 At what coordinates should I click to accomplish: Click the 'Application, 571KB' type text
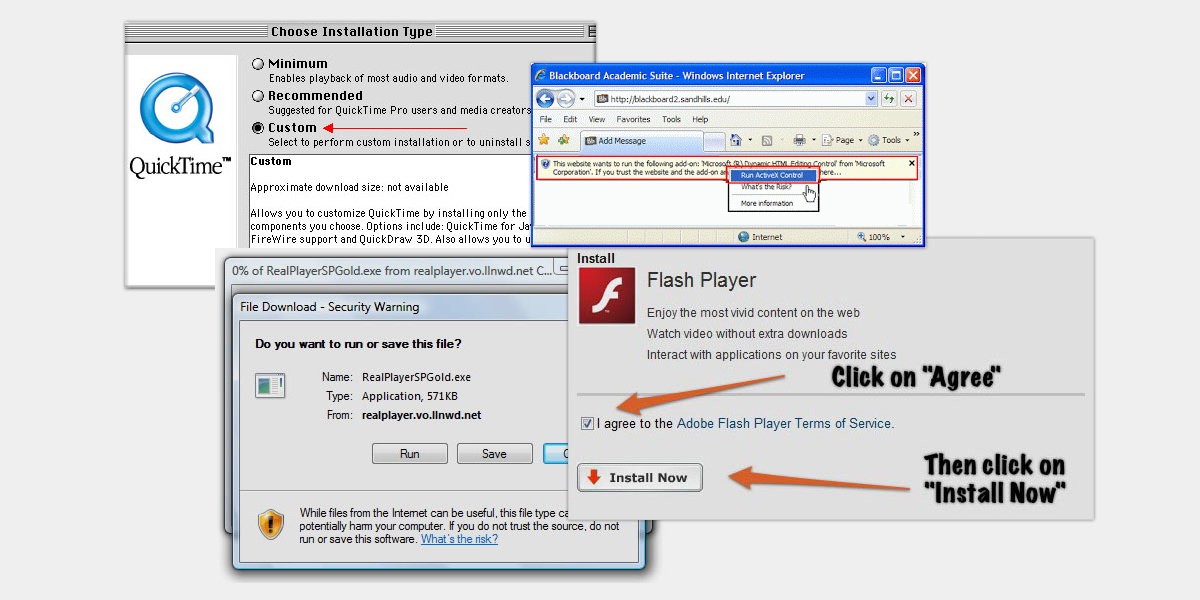point(410,397)
